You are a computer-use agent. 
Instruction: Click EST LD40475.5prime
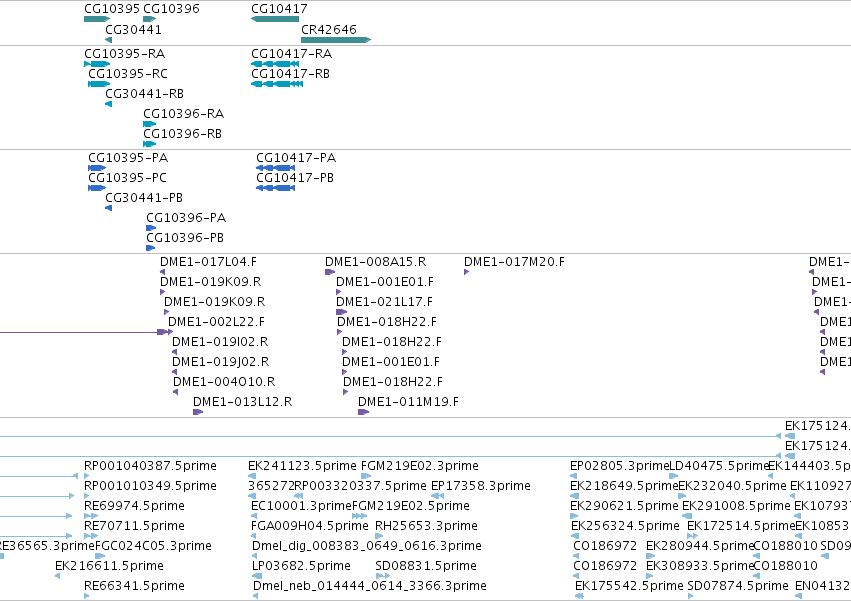719,466
